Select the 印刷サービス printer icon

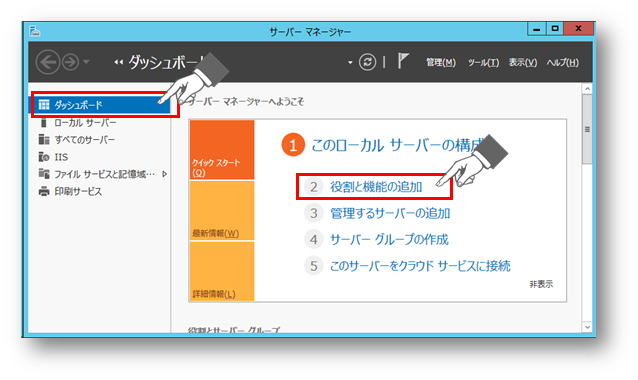[x=44, y=191]
